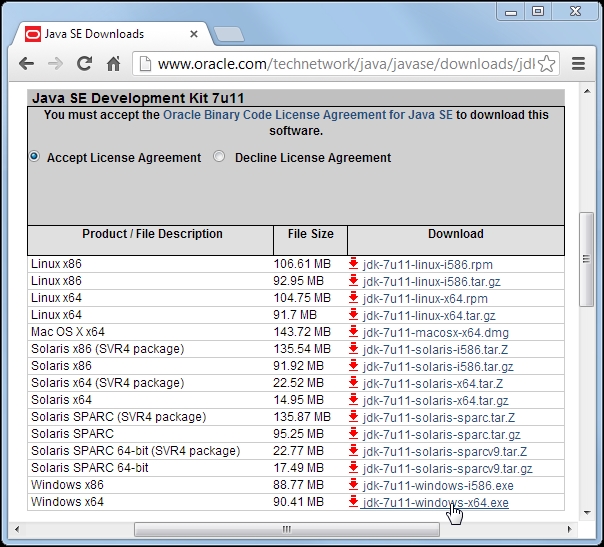The width and height of the screenshot is (604, 547).
Task: Click red download arrow for macosx-x64.dmg
Action: coord(353,332)
